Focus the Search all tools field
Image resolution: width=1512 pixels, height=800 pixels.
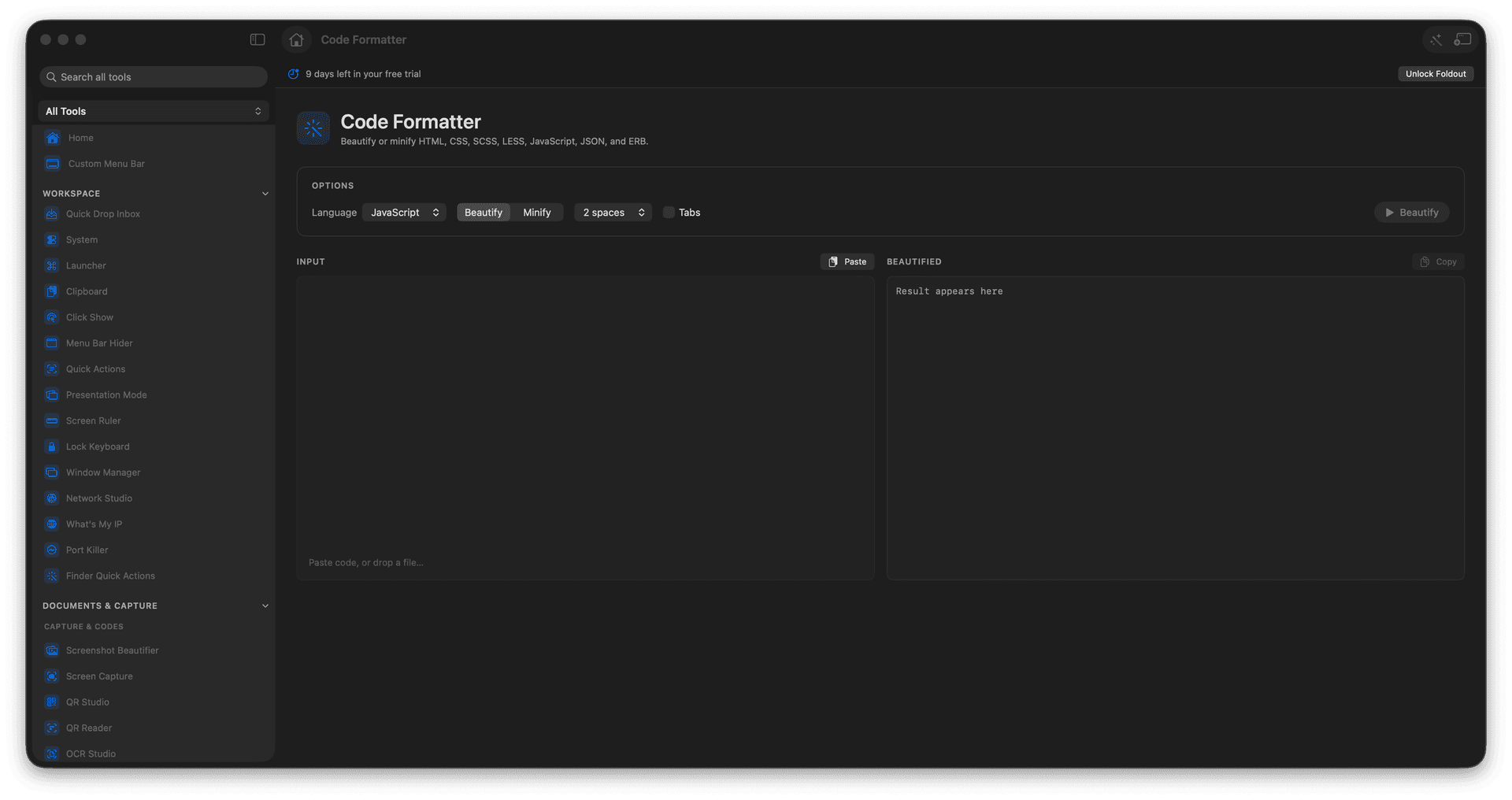[154, 77]
